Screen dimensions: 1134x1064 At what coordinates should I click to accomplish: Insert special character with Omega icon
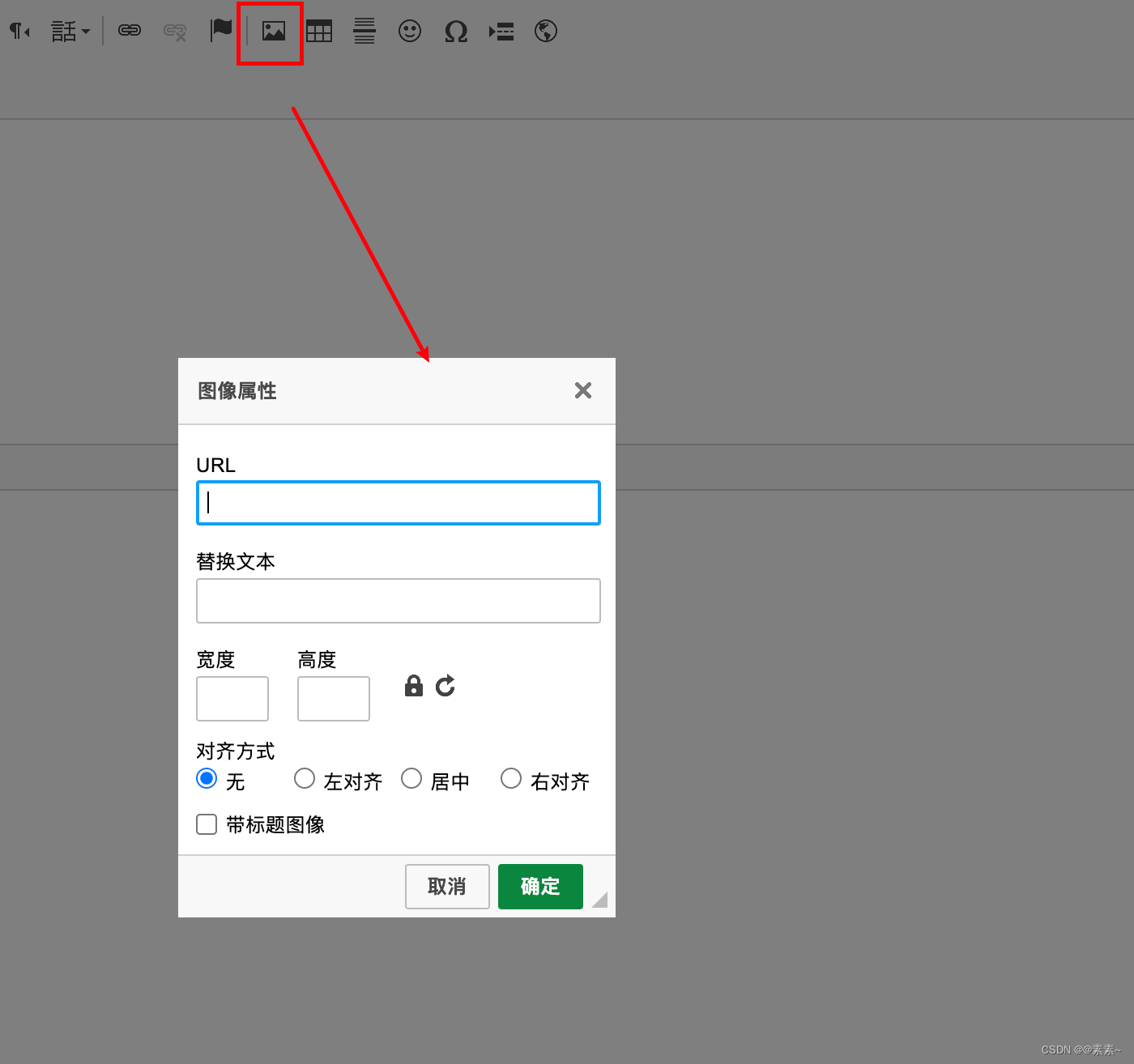(456, 32)
